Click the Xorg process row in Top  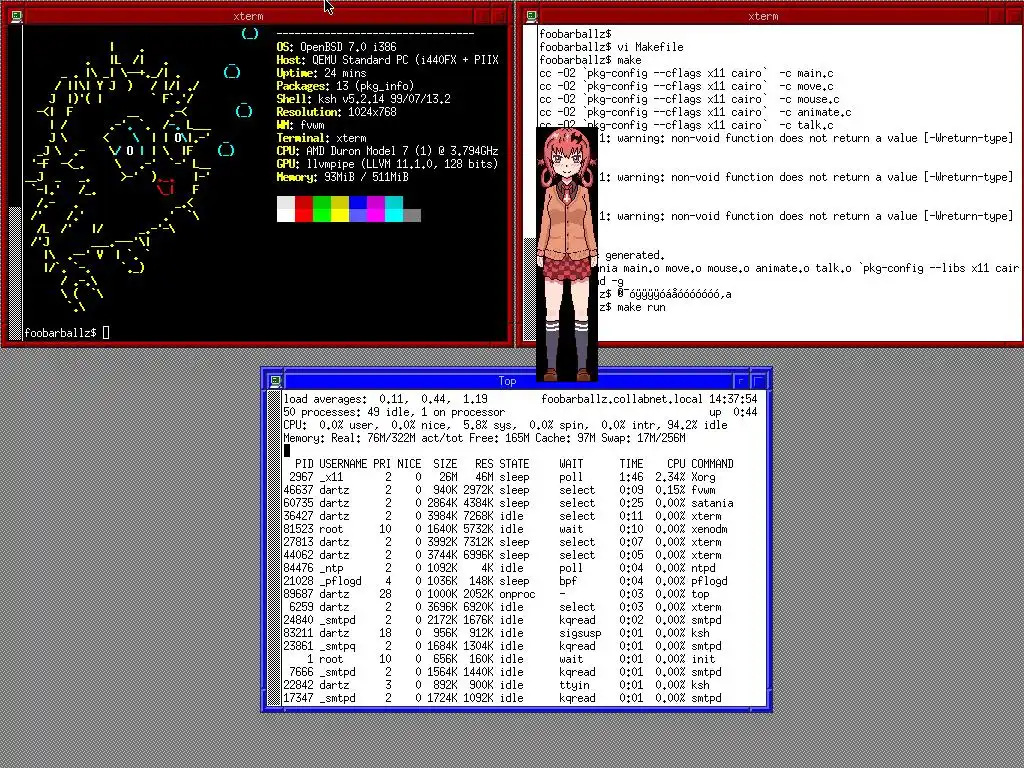coord(509,477)
